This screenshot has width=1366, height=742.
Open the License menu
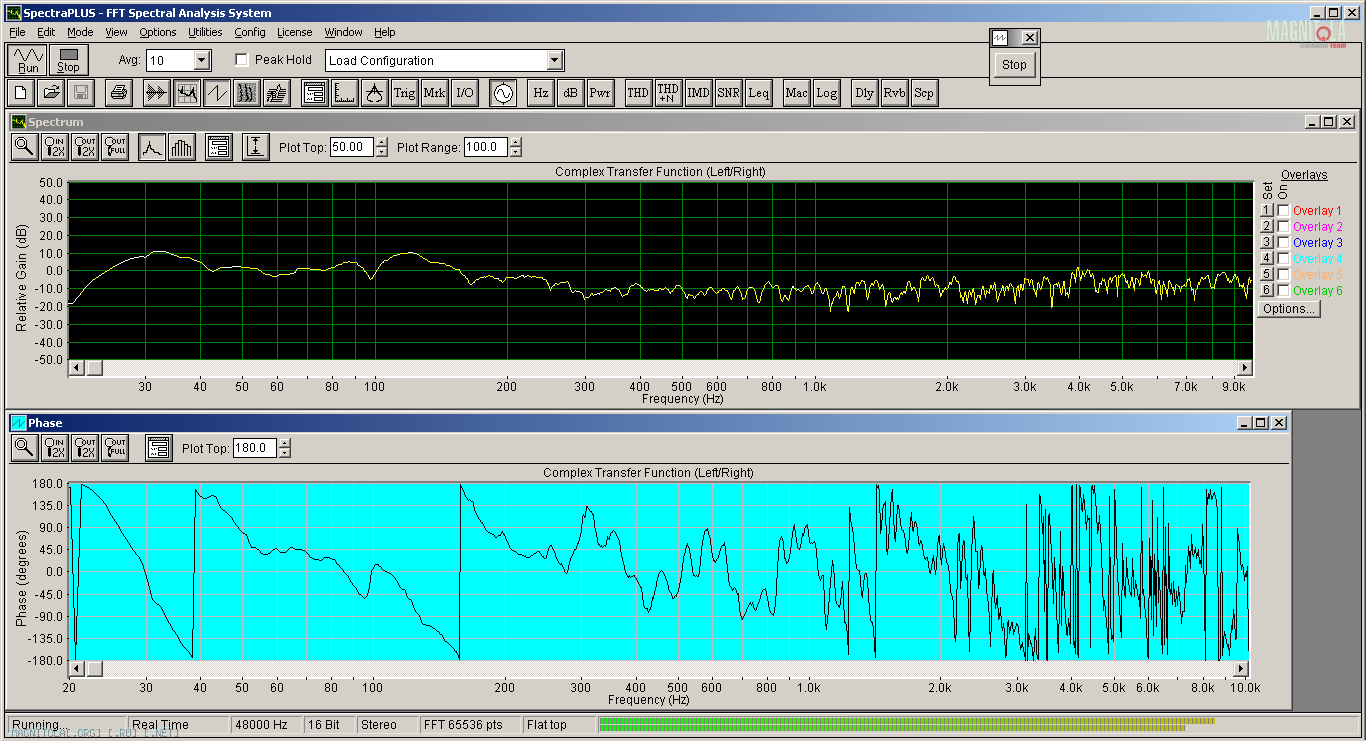pyautogui.click(x=294, y=32)
